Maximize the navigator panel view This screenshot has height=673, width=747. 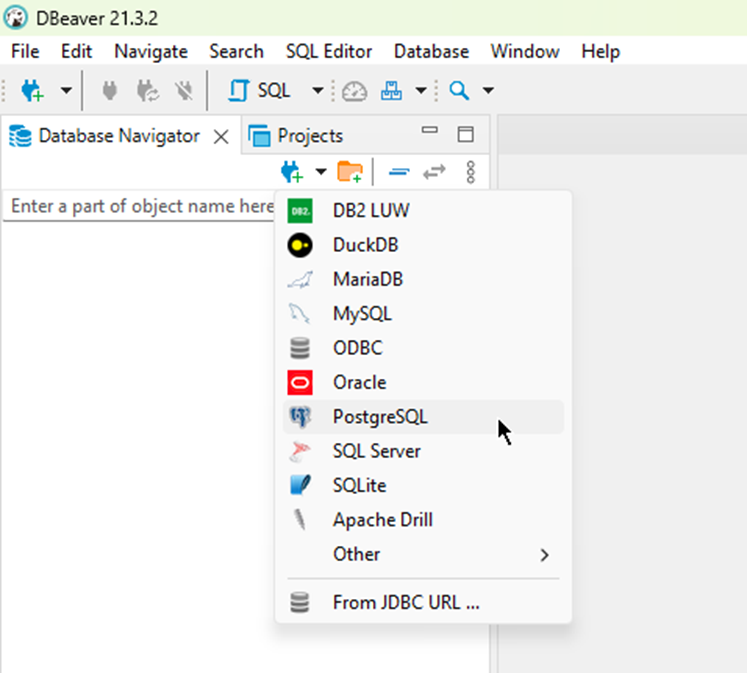tap(465, 134)
